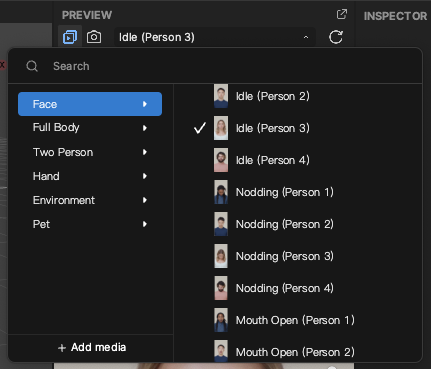Open the Environment category

point(90,200)
